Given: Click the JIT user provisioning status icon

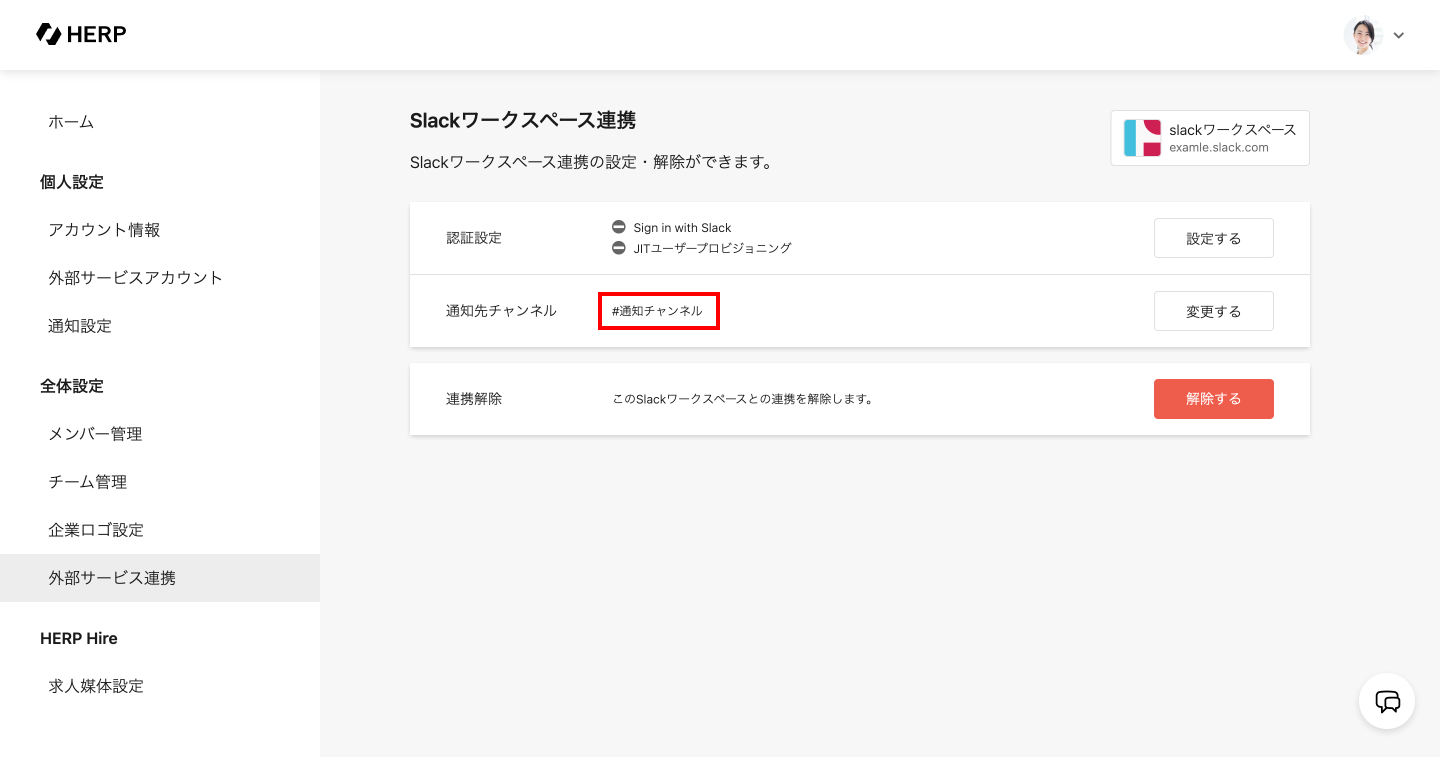Looking at the screenshot, I should click(x=619, y=248).
